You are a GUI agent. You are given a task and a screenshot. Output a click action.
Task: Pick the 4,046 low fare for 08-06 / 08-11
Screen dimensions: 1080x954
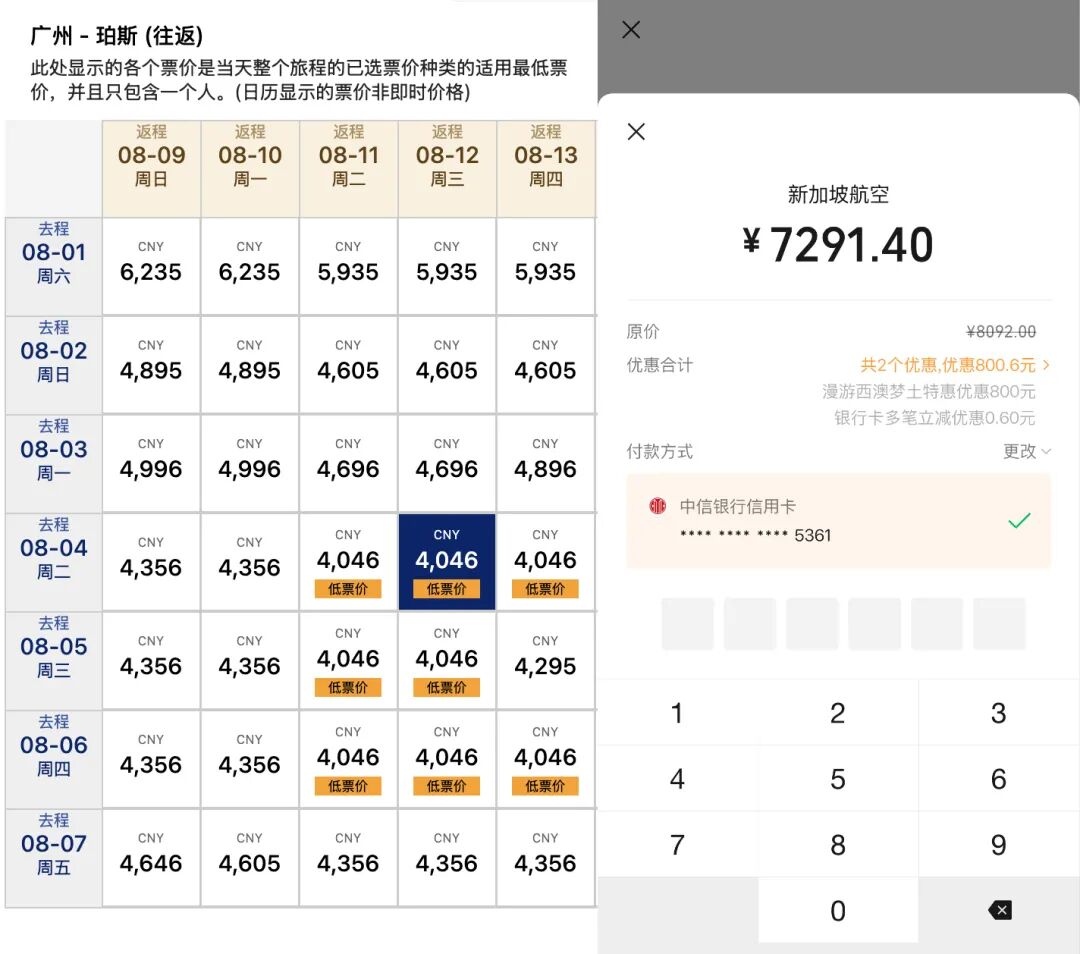tap(349, 759)
